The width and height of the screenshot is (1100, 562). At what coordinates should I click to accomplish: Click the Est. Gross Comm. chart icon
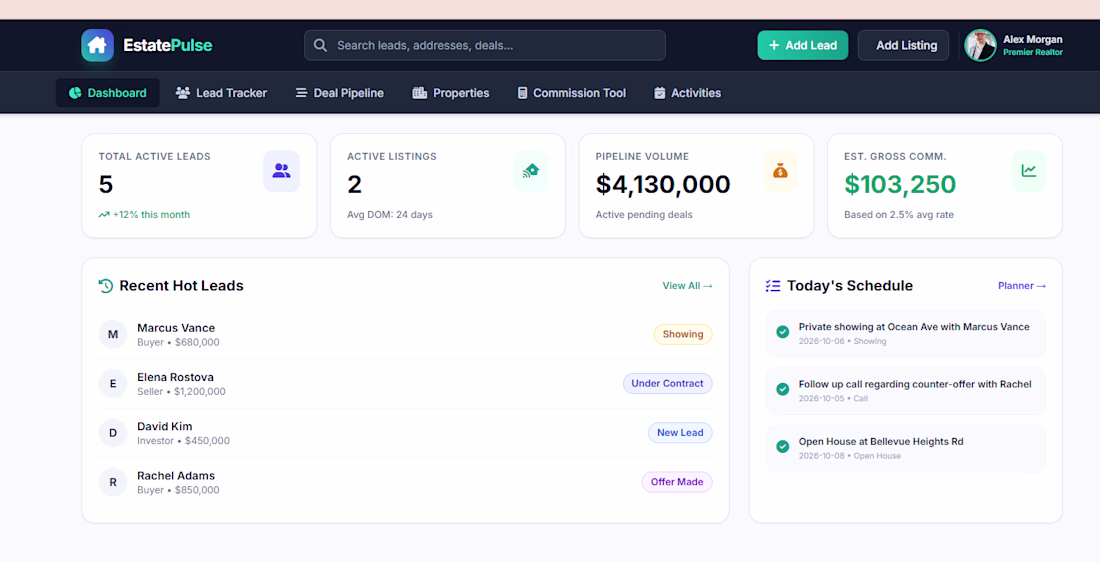pos(1028,170)
